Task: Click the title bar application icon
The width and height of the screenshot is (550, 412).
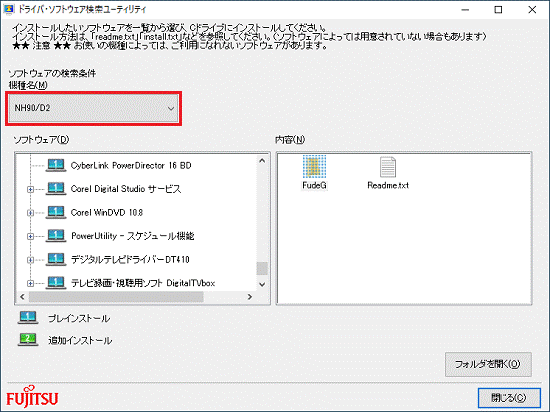Action: (8, 9)
